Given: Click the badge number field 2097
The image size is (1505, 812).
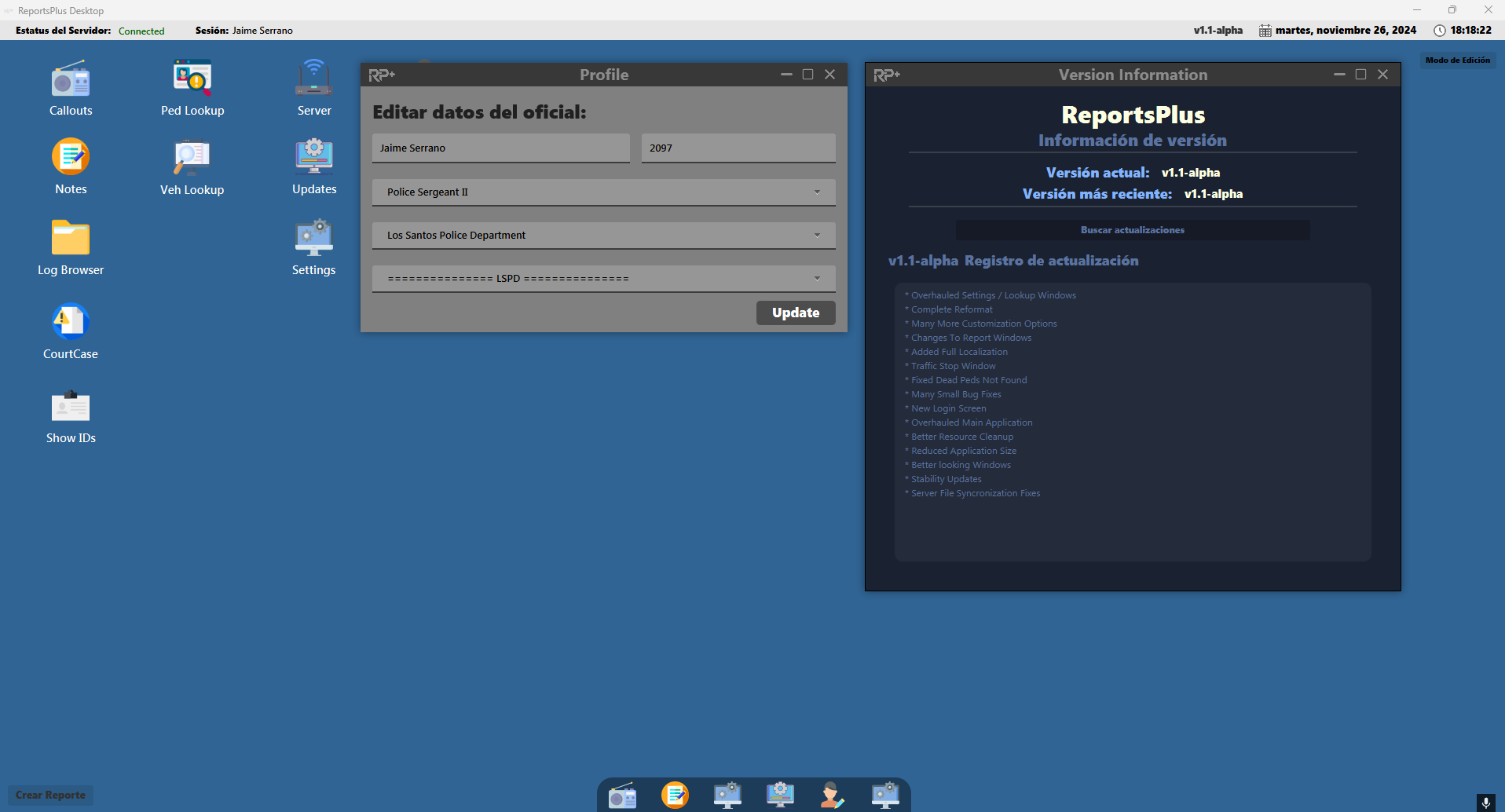Looking at the screenshot, I should (x=738, y=148).
